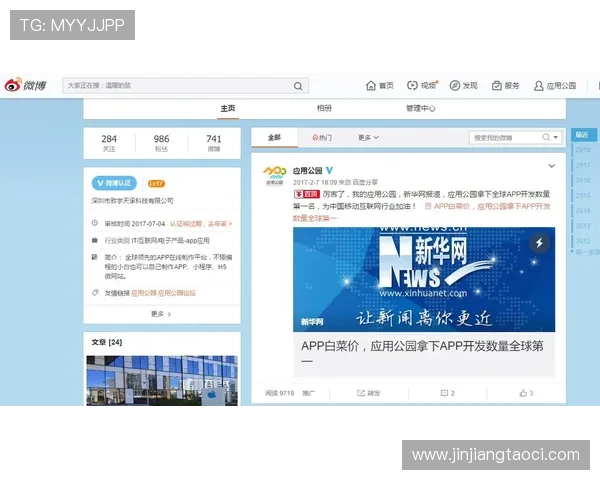Jump to 2012 in timeline
The width and height of the screenshot is (600, 480).
[583, 241]
